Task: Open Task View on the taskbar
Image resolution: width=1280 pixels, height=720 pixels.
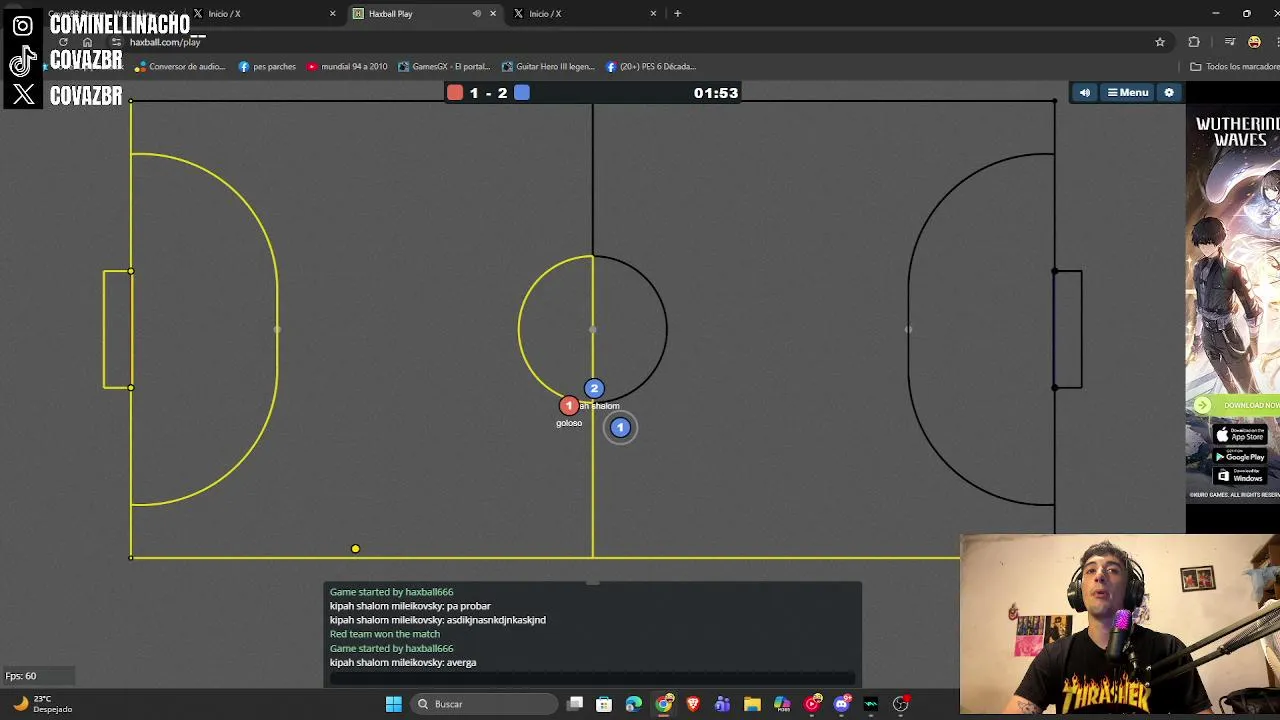Action: [x=575, y=704]
